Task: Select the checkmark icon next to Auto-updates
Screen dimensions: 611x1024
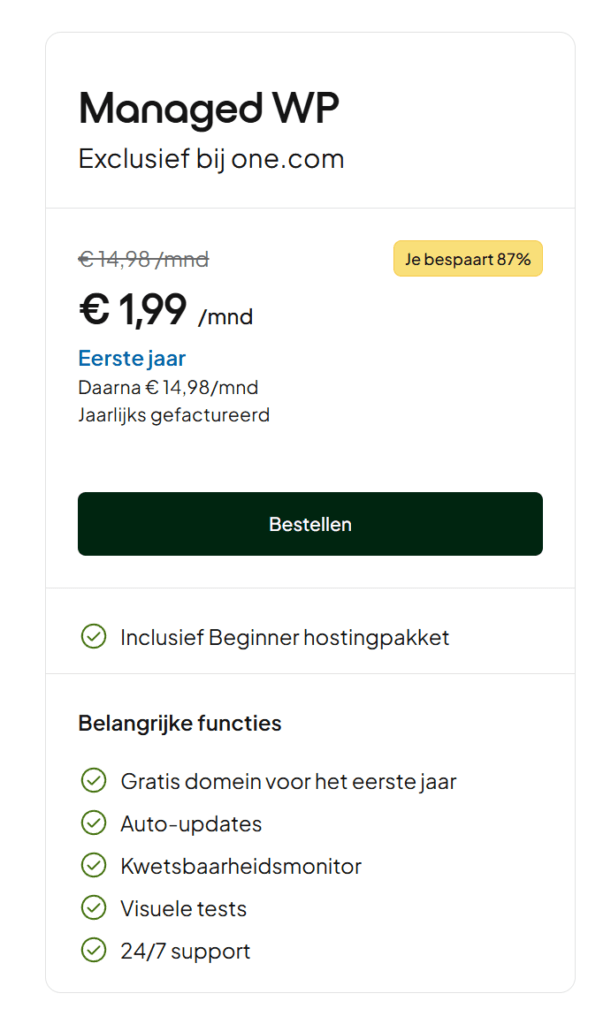Action: 93,823
